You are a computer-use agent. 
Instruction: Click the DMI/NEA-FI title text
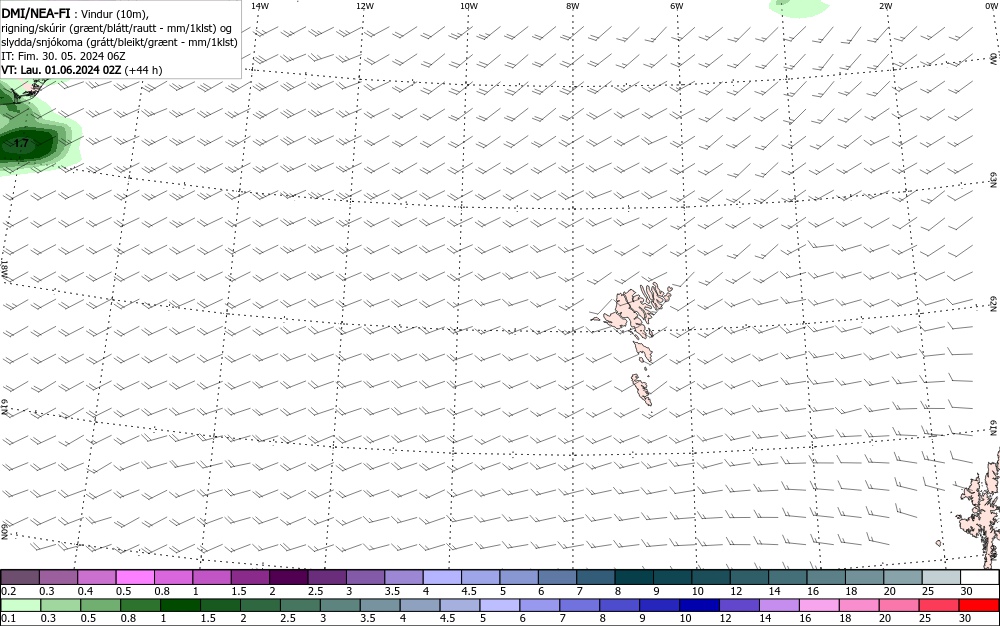coord(36,13)
